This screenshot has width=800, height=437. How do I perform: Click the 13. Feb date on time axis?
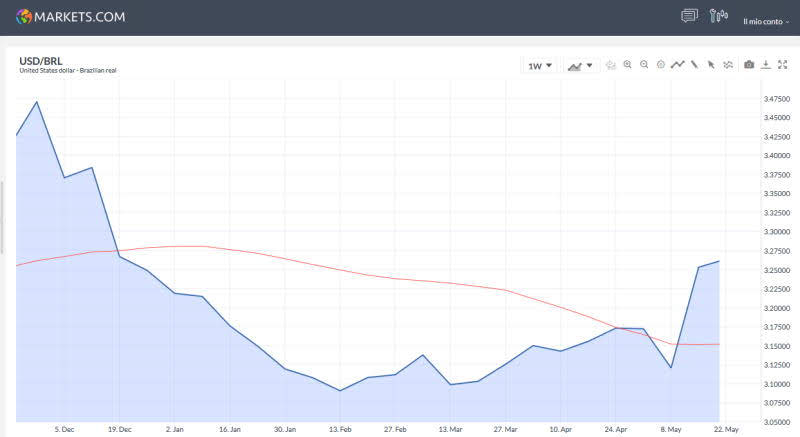tap(341, 428)
